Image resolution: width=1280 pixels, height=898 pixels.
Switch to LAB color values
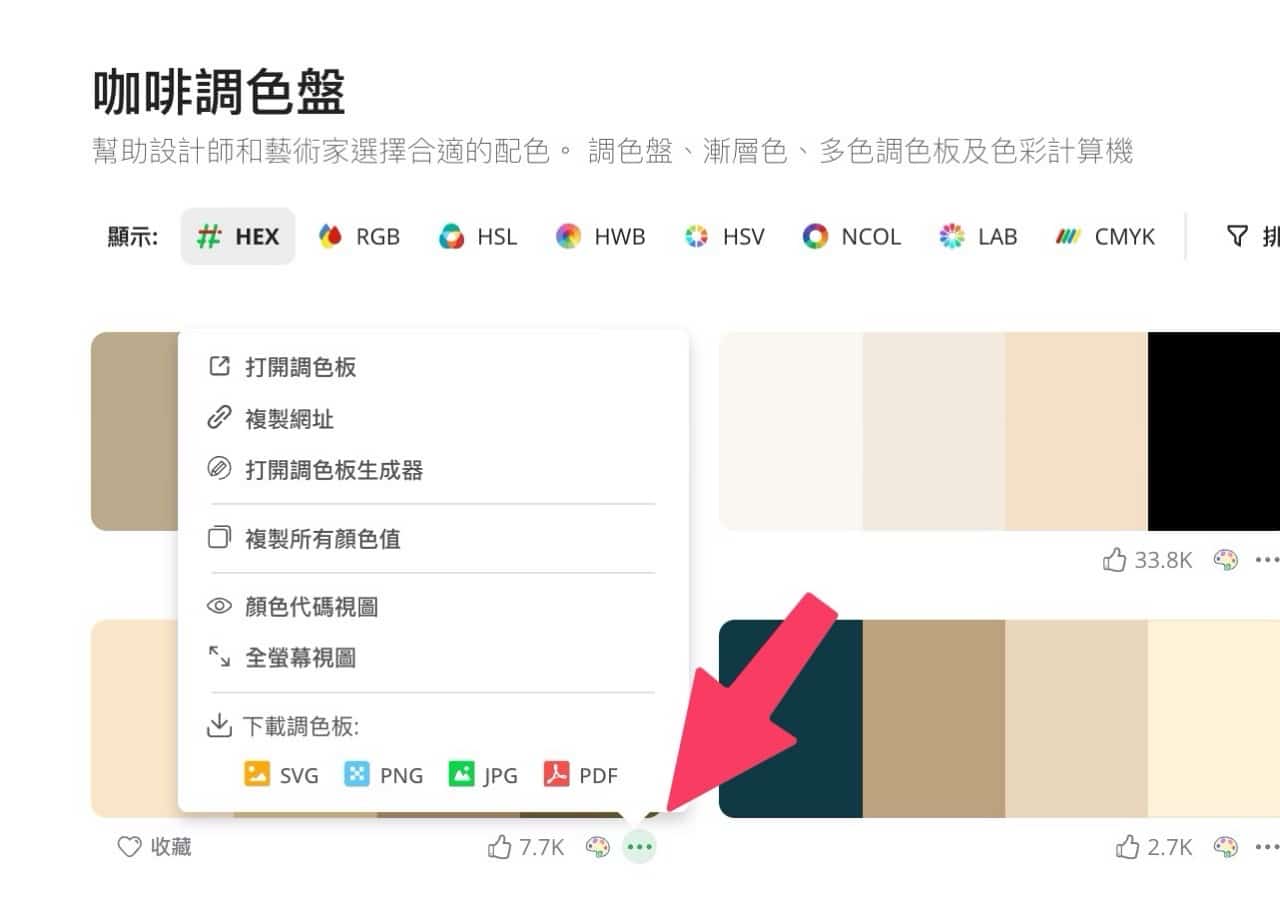(x=950, y=236)
